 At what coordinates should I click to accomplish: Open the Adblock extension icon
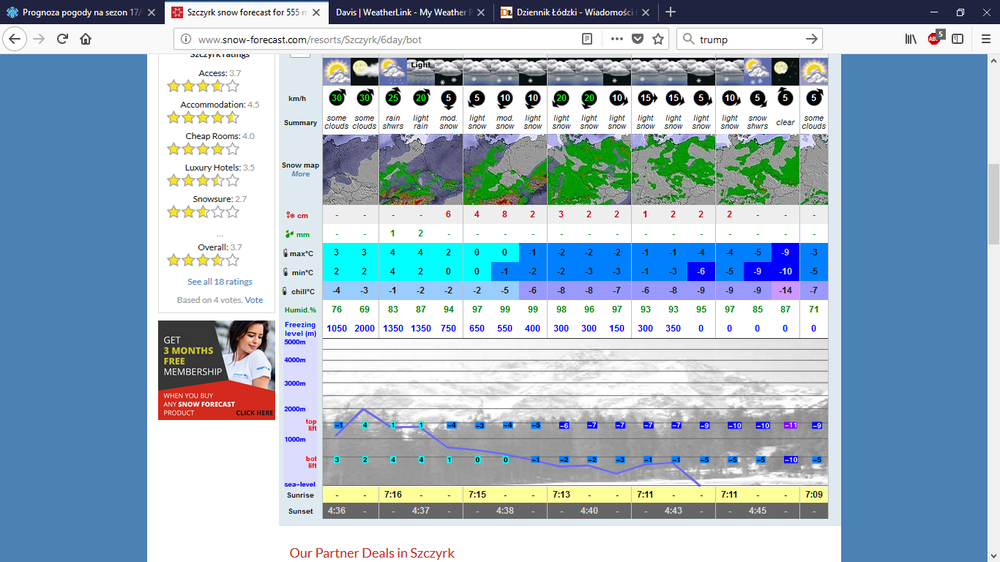[x=935, y=38]
